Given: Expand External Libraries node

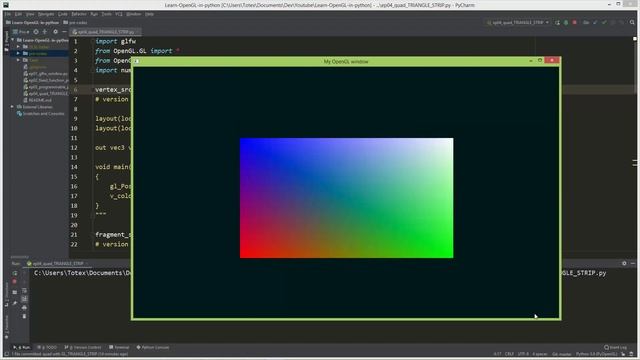Looking at the screenshot, I should pyautogui.click(x=12, y=107).
